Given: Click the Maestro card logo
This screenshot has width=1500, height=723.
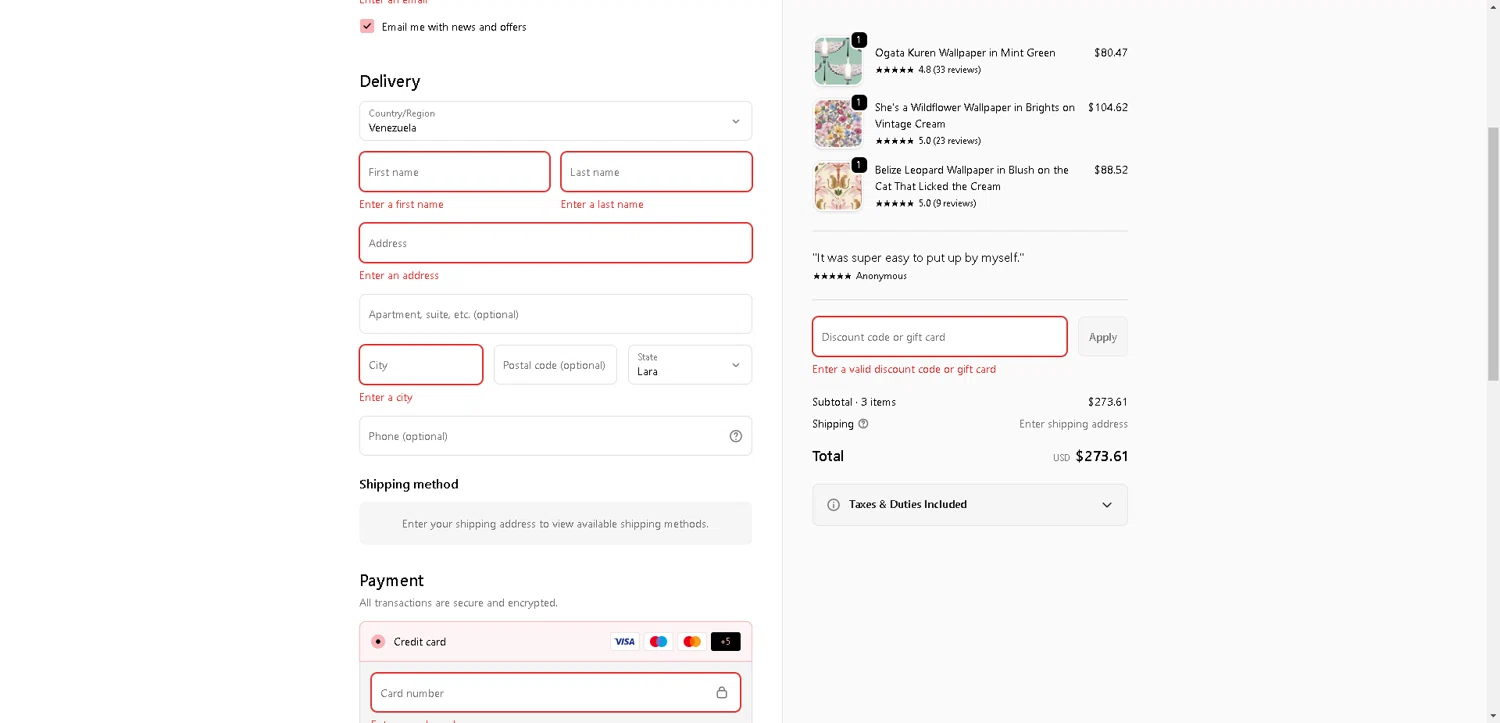Looking at the screenshot, I should (x=658, y=642).
